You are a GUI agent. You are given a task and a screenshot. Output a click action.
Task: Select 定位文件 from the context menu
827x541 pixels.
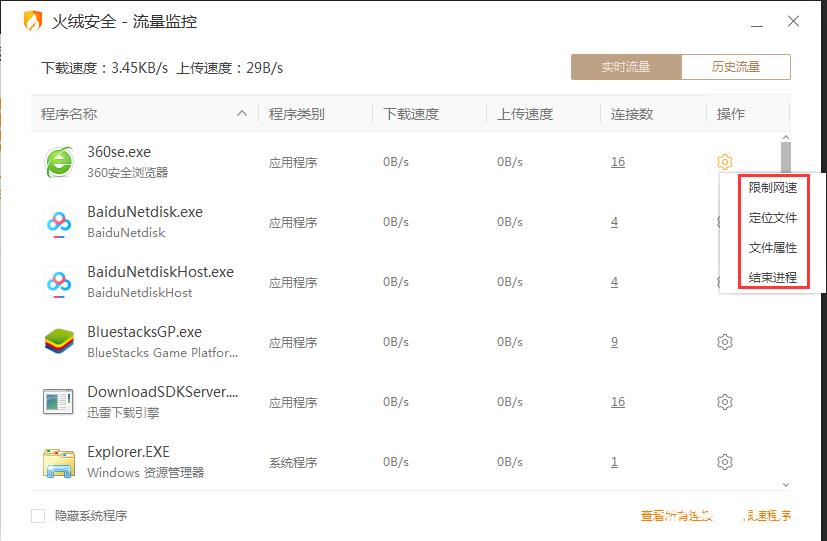[x=773, y=218]
